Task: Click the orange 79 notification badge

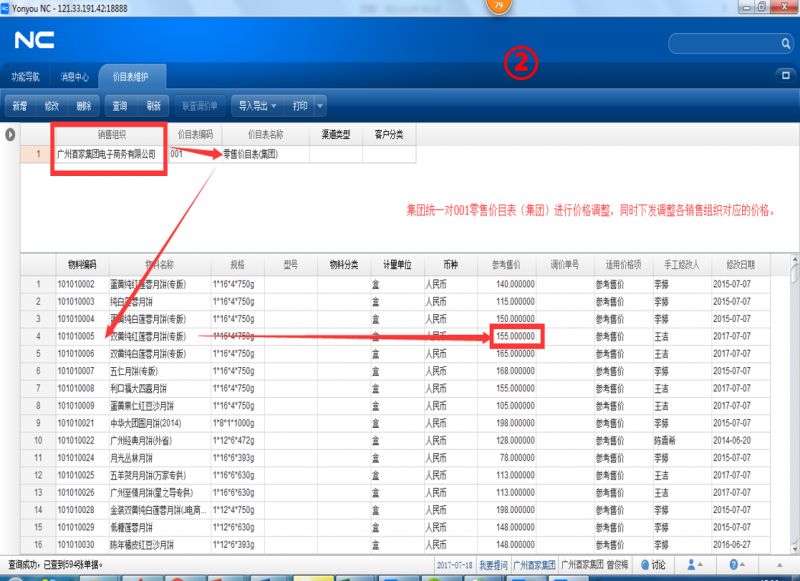Action: (498, 6)
